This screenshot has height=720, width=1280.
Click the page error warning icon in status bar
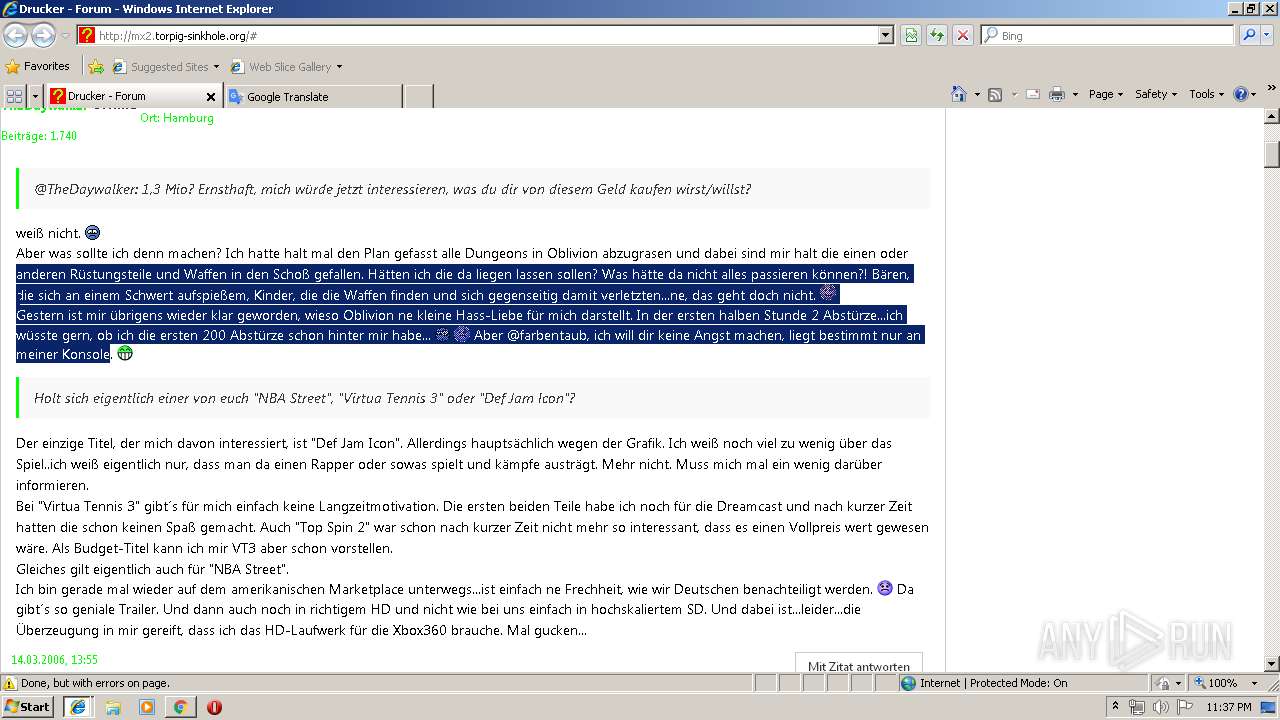pos(10,683)
